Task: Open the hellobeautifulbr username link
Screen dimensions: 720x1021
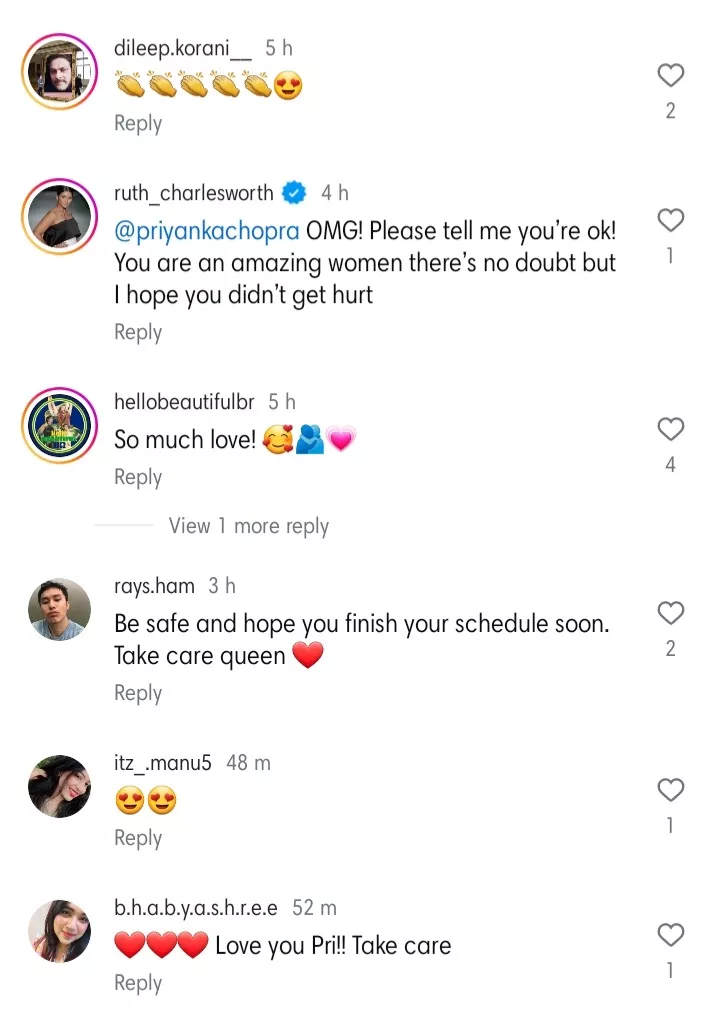Action: point(184,402)
